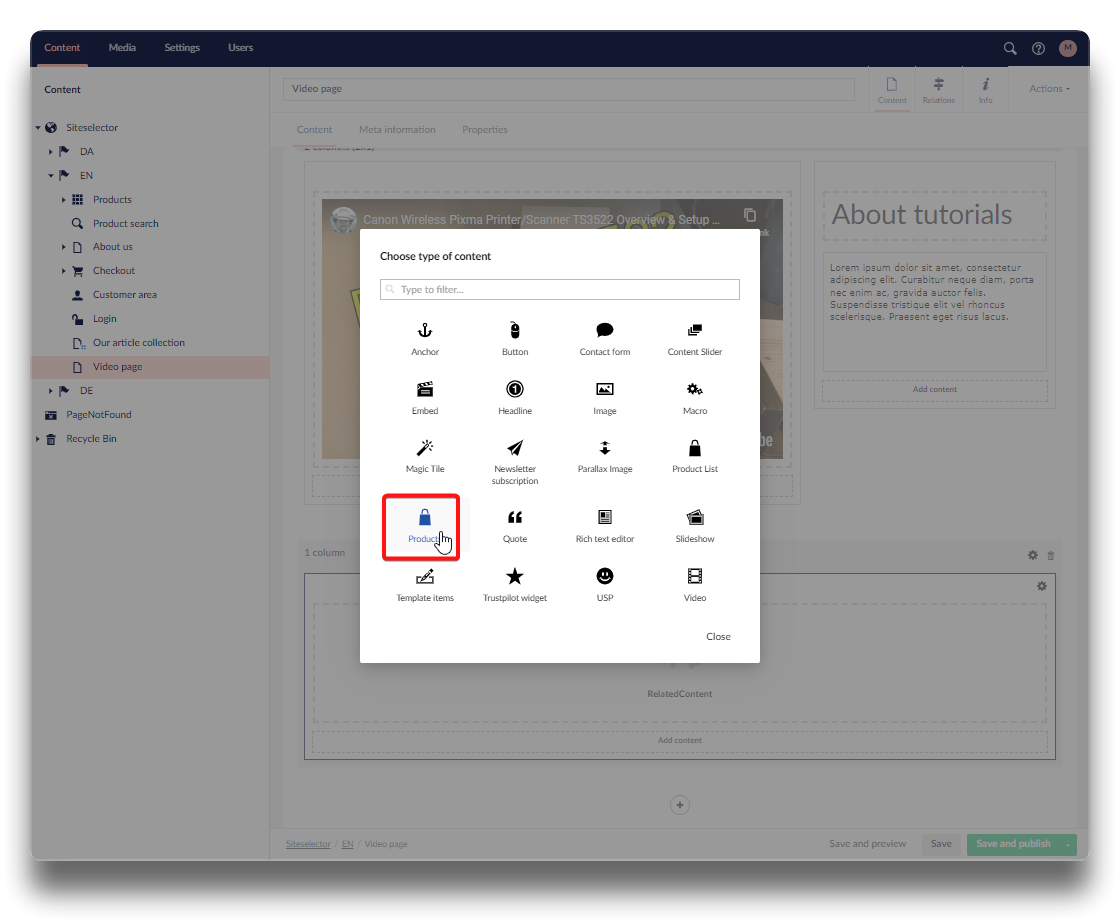Expand the DA tree node

point(51,152)
